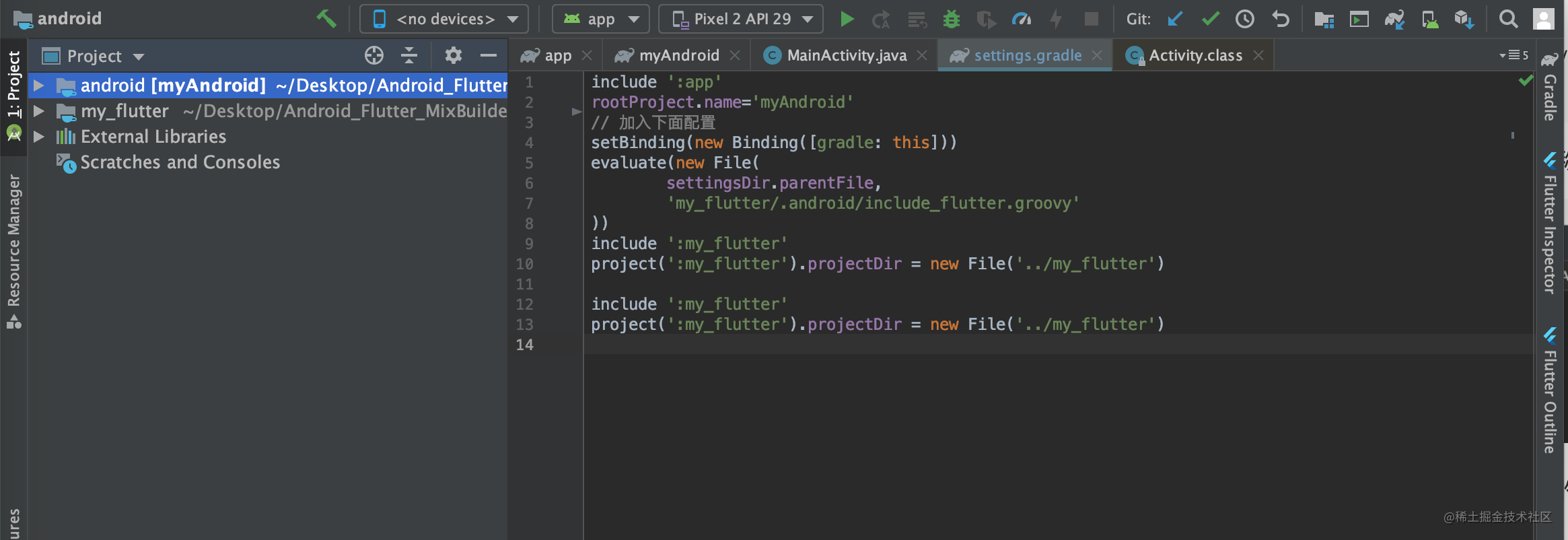Open SDK Manager icon
This screenshot has width=1568, height=540.
click(1464, 20)
